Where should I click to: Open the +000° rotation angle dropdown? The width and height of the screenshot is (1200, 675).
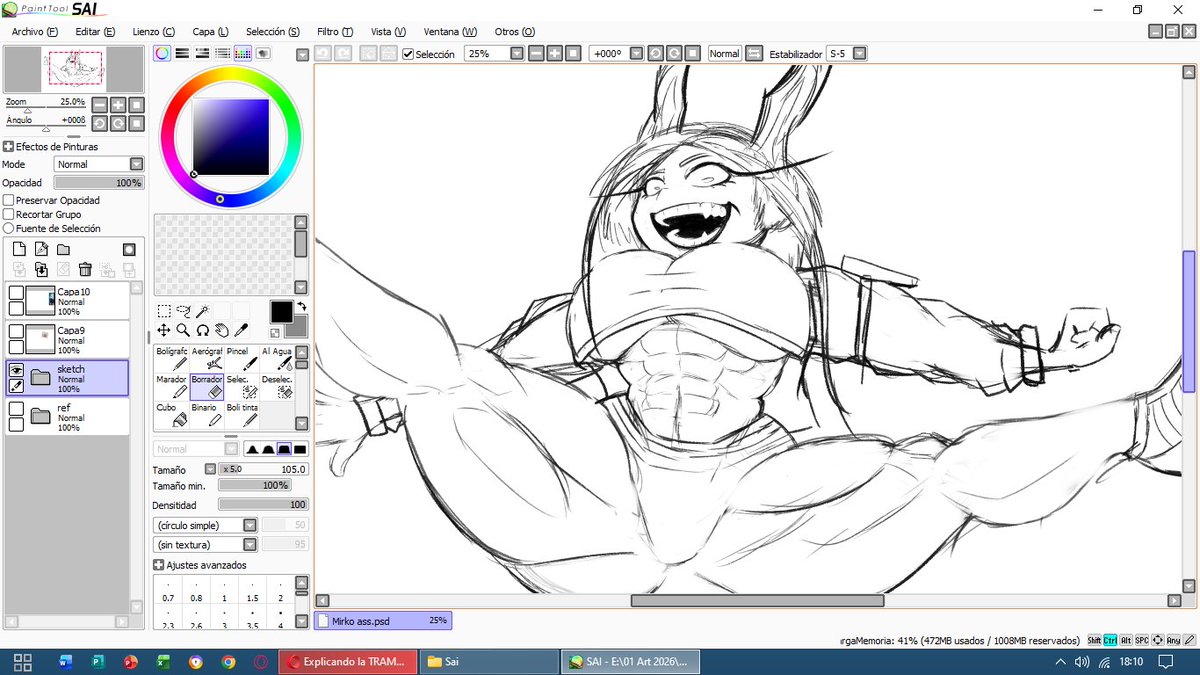pos(635,54)
